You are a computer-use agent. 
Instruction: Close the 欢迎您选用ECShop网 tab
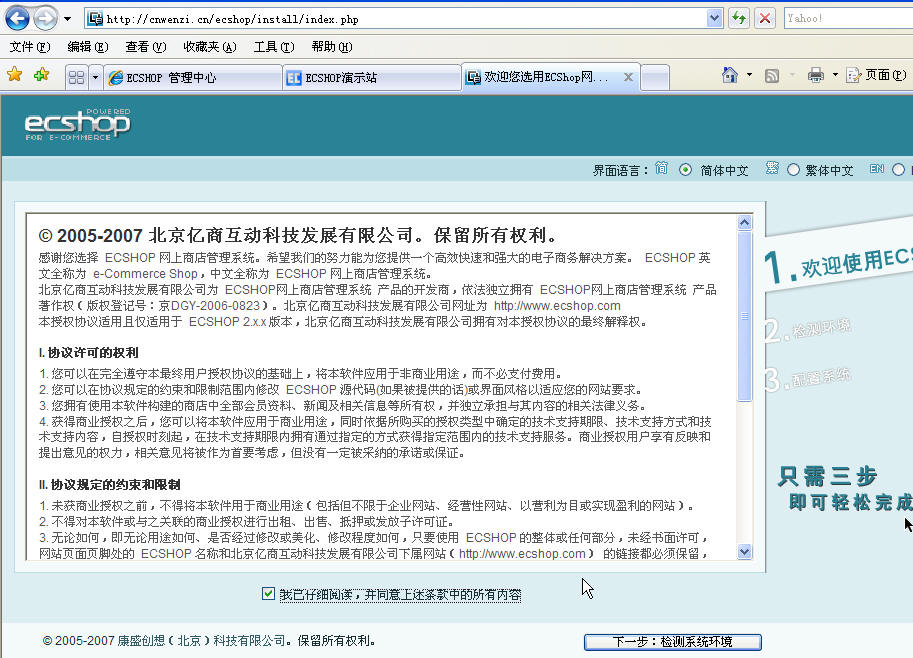tap(628, 77)
